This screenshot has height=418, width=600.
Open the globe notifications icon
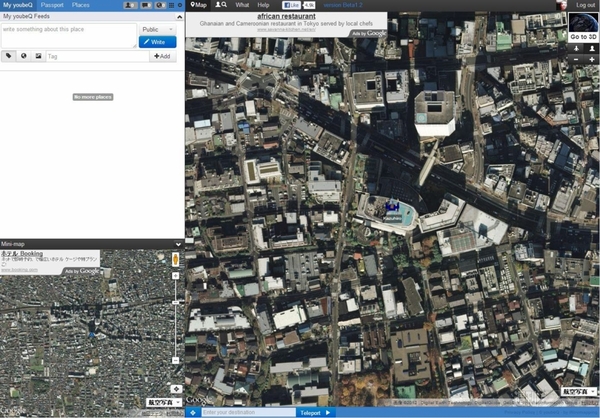(x=160, y=5)
